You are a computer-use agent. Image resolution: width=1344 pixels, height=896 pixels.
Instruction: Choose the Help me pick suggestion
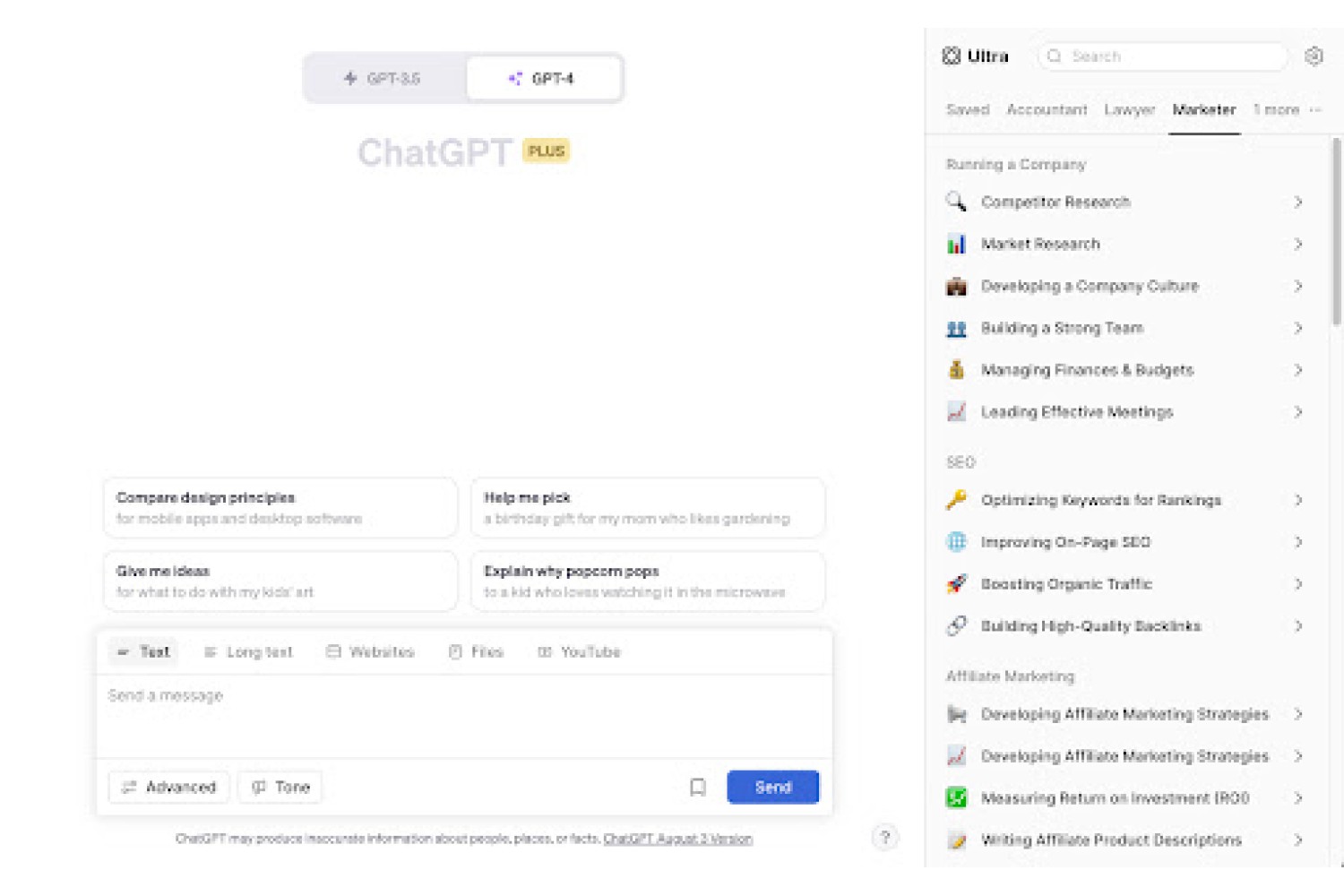pyautogui.click(x=648, y=508)
